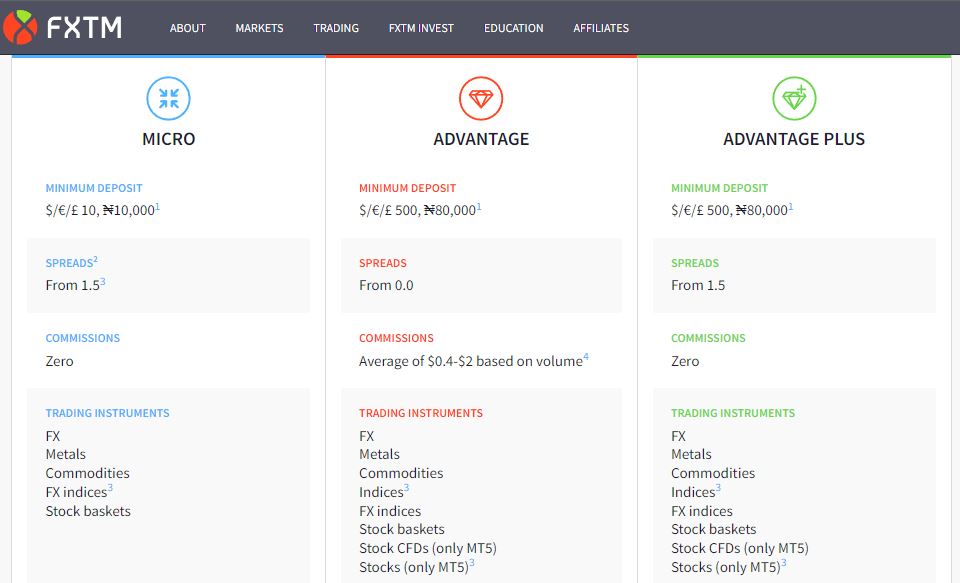
Task: Open the FXTM Invest menu
Action: [x=421, y=28]
